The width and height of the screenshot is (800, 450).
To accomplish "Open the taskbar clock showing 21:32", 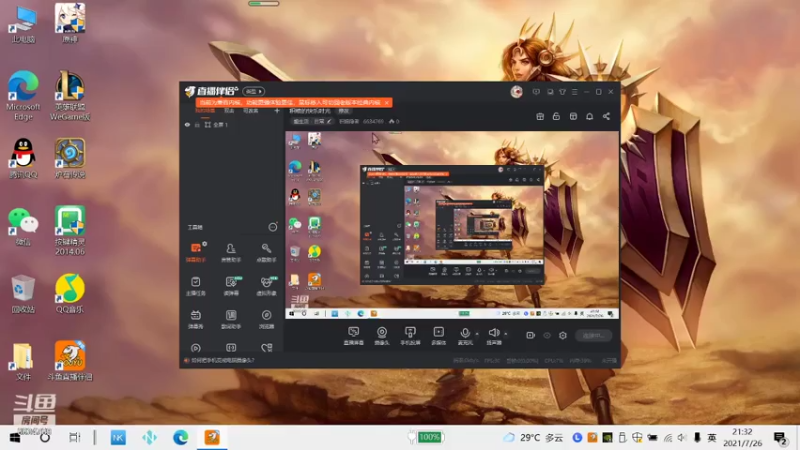I will pyautogui.click(x=742, y=438).
